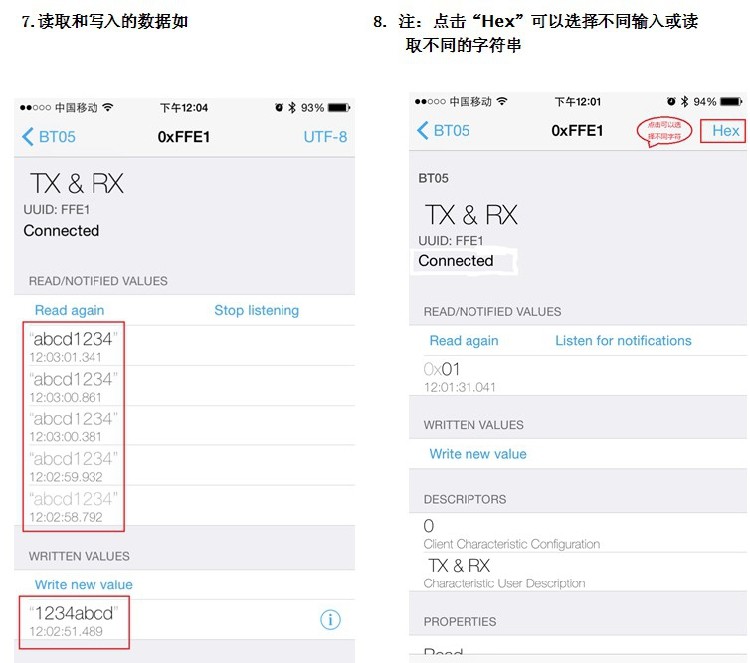Image resolution: width=750 pixels, height=663 pixels.
Task: Click the red oval annotation bubble
Action: click(664, 131)
